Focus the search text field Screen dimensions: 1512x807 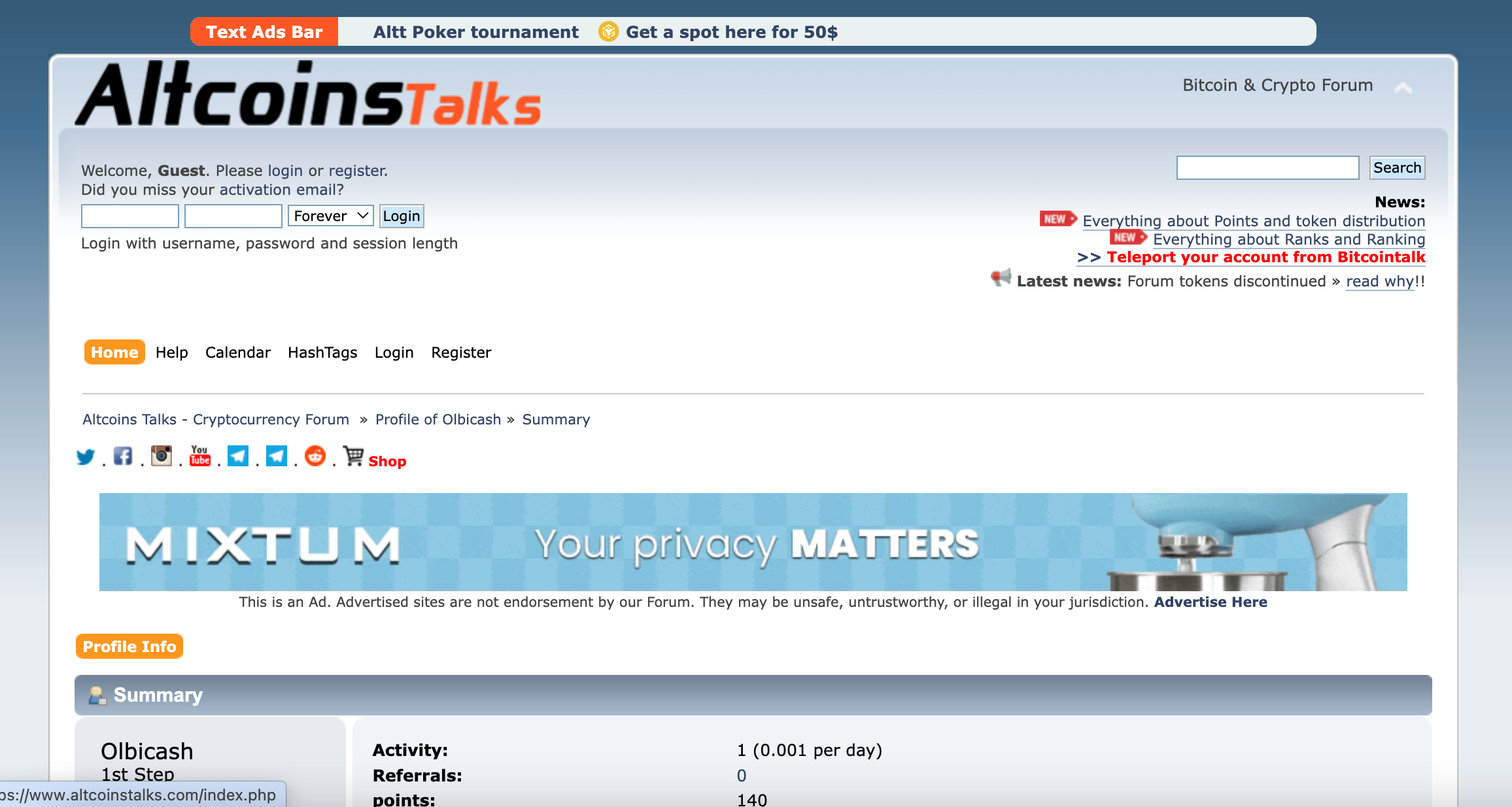(x=1267, y=168)
